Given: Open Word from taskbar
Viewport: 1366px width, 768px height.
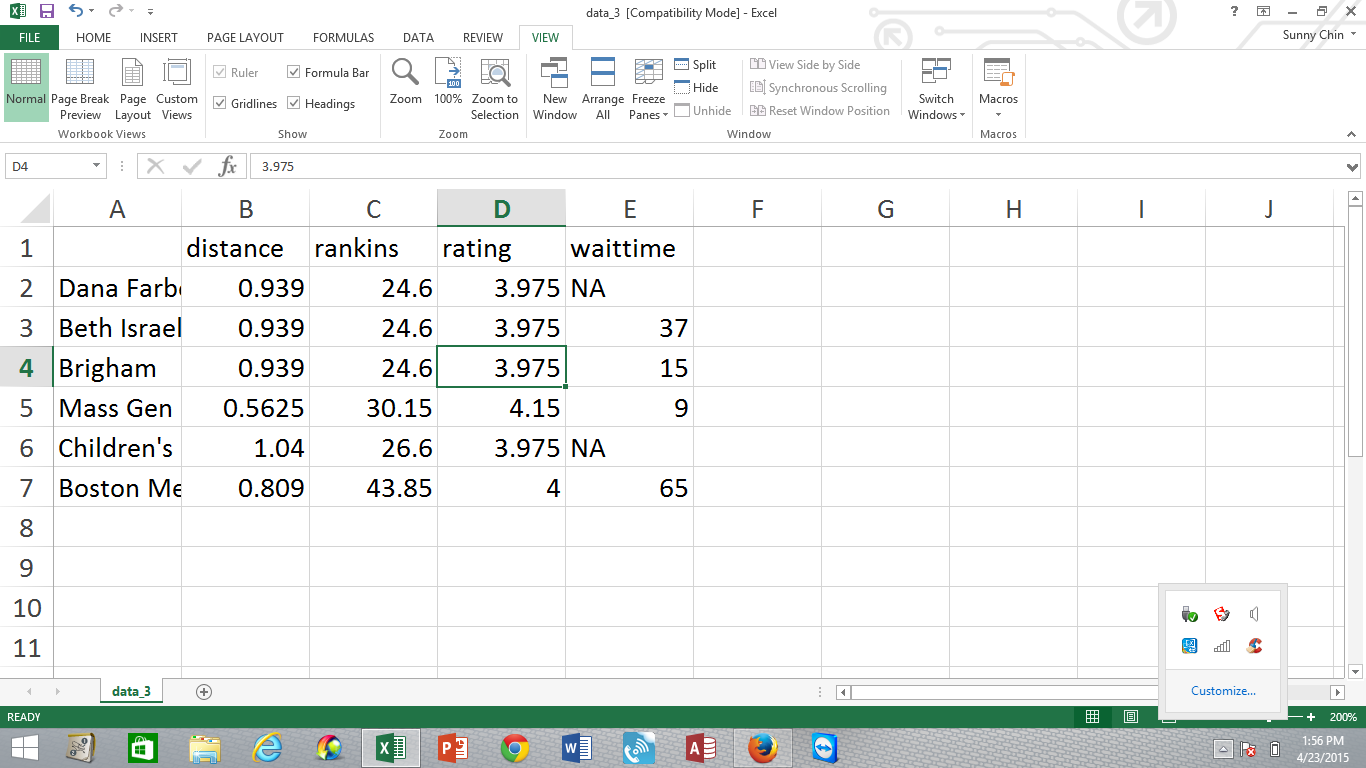Looking at the screenshot, I should point(577,748).
